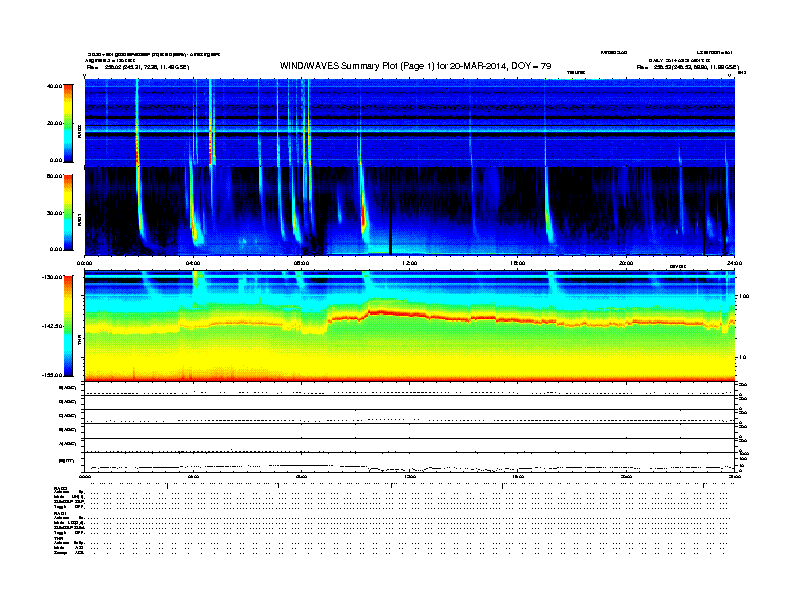This screenshot has width=792, height=612.
Task: Click the 30.00 label on RAD1 scale
Action: point(54,213)
